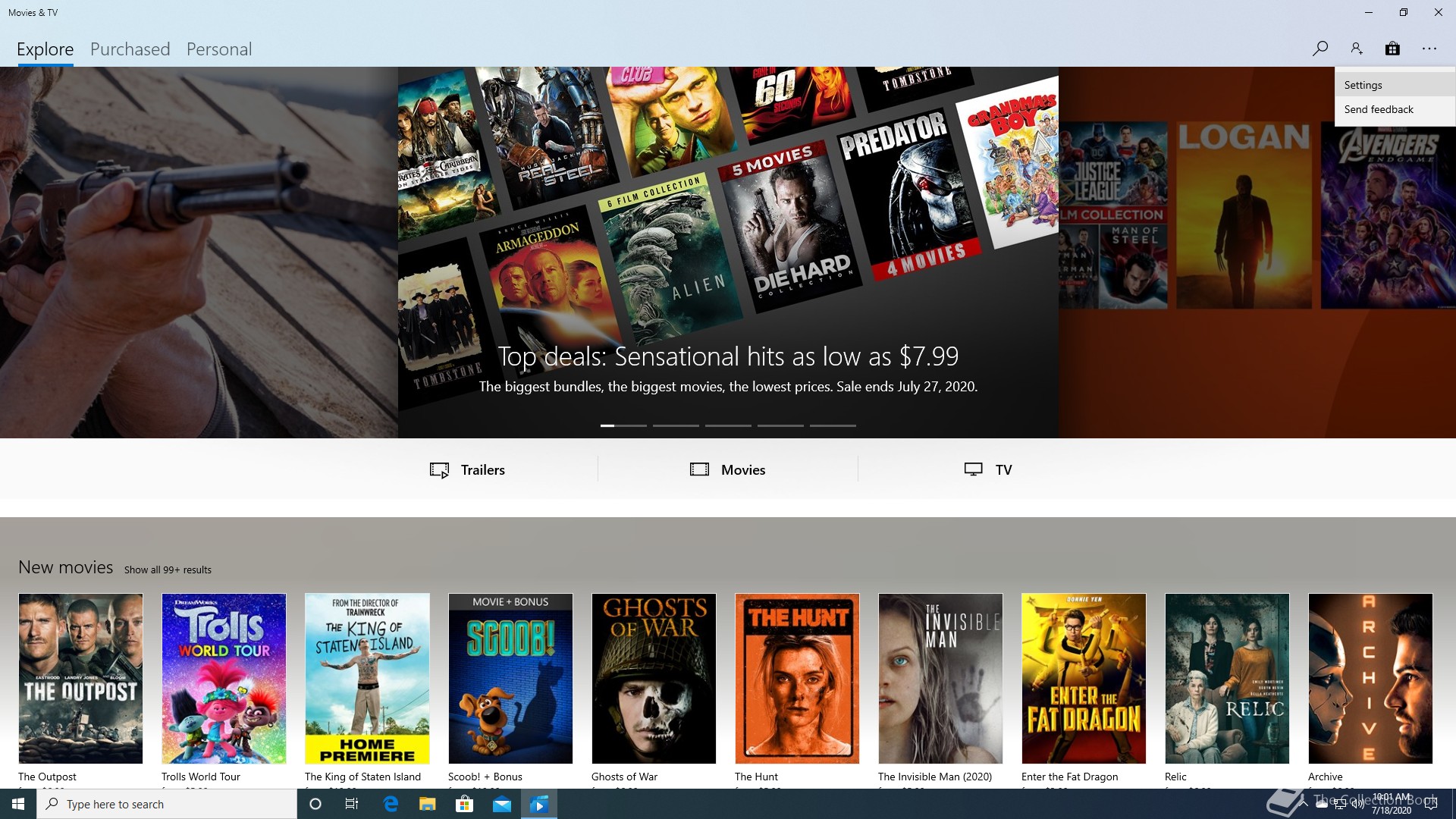Click the taskbar search box
Screen dimensions: 1456x819
tap(167, 804)
